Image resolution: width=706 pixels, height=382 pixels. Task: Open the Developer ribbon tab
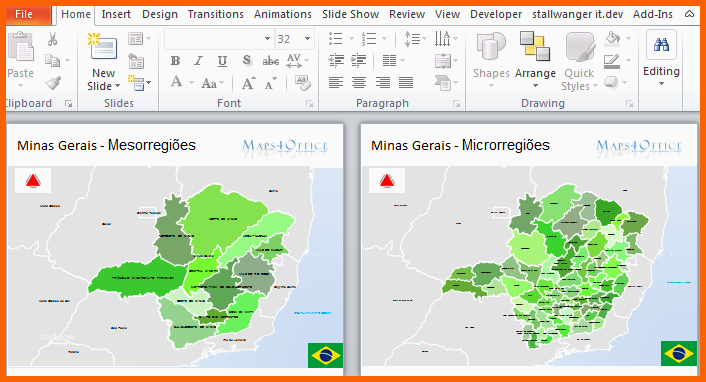point(496,14)
